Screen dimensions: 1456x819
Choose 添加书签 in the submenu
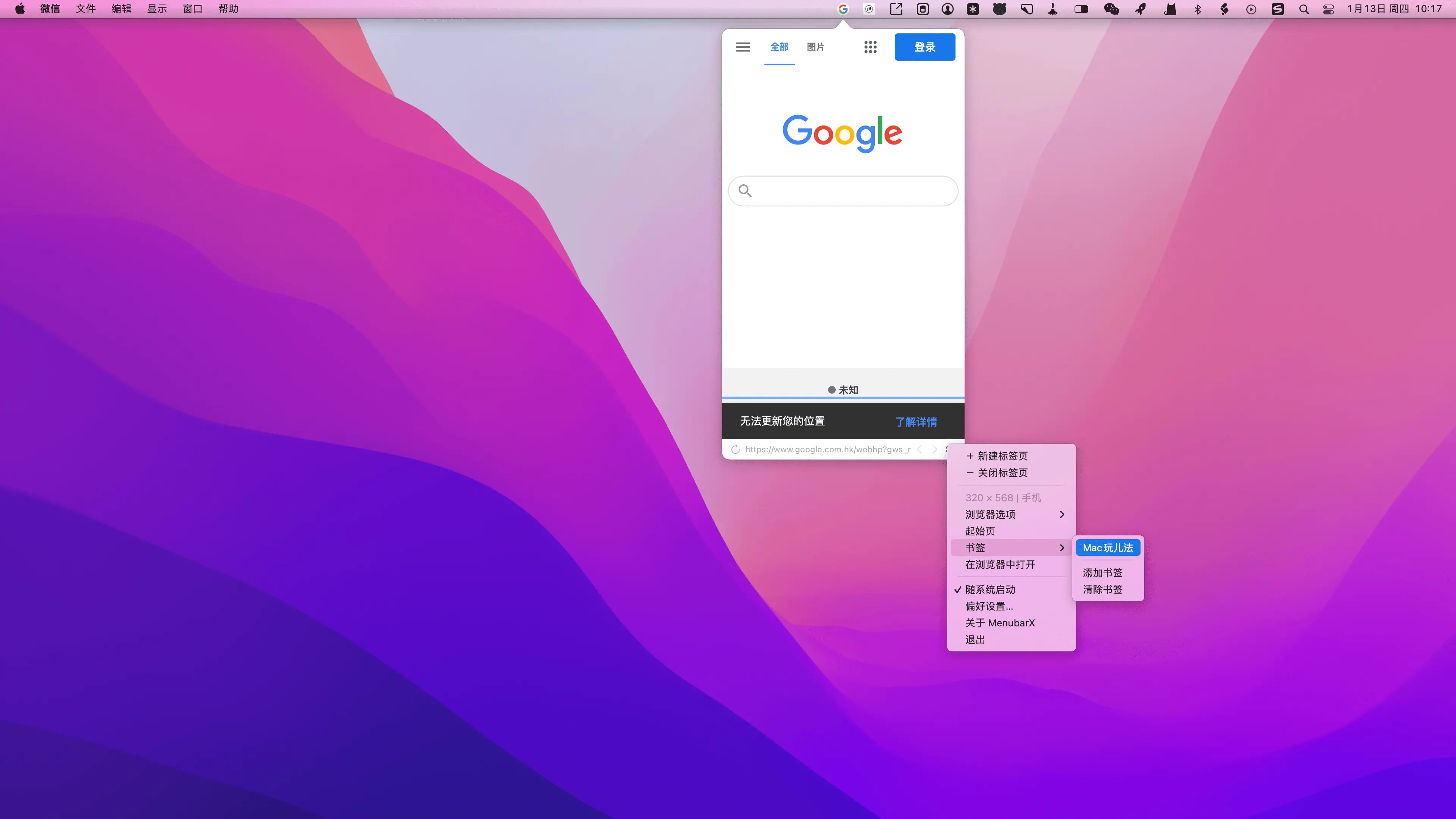click(1108, 573)
